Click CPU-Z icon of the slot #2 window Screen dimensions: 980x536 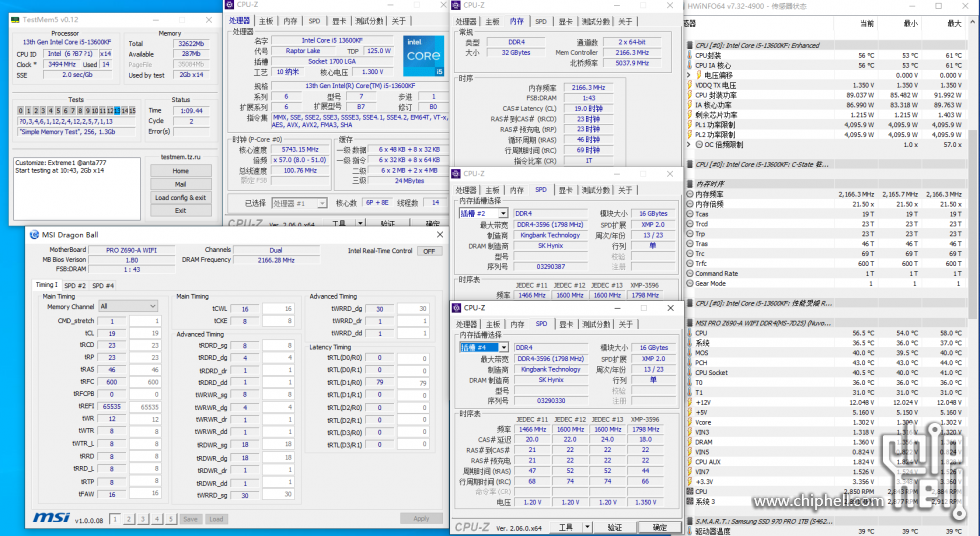tap(456, 174)
